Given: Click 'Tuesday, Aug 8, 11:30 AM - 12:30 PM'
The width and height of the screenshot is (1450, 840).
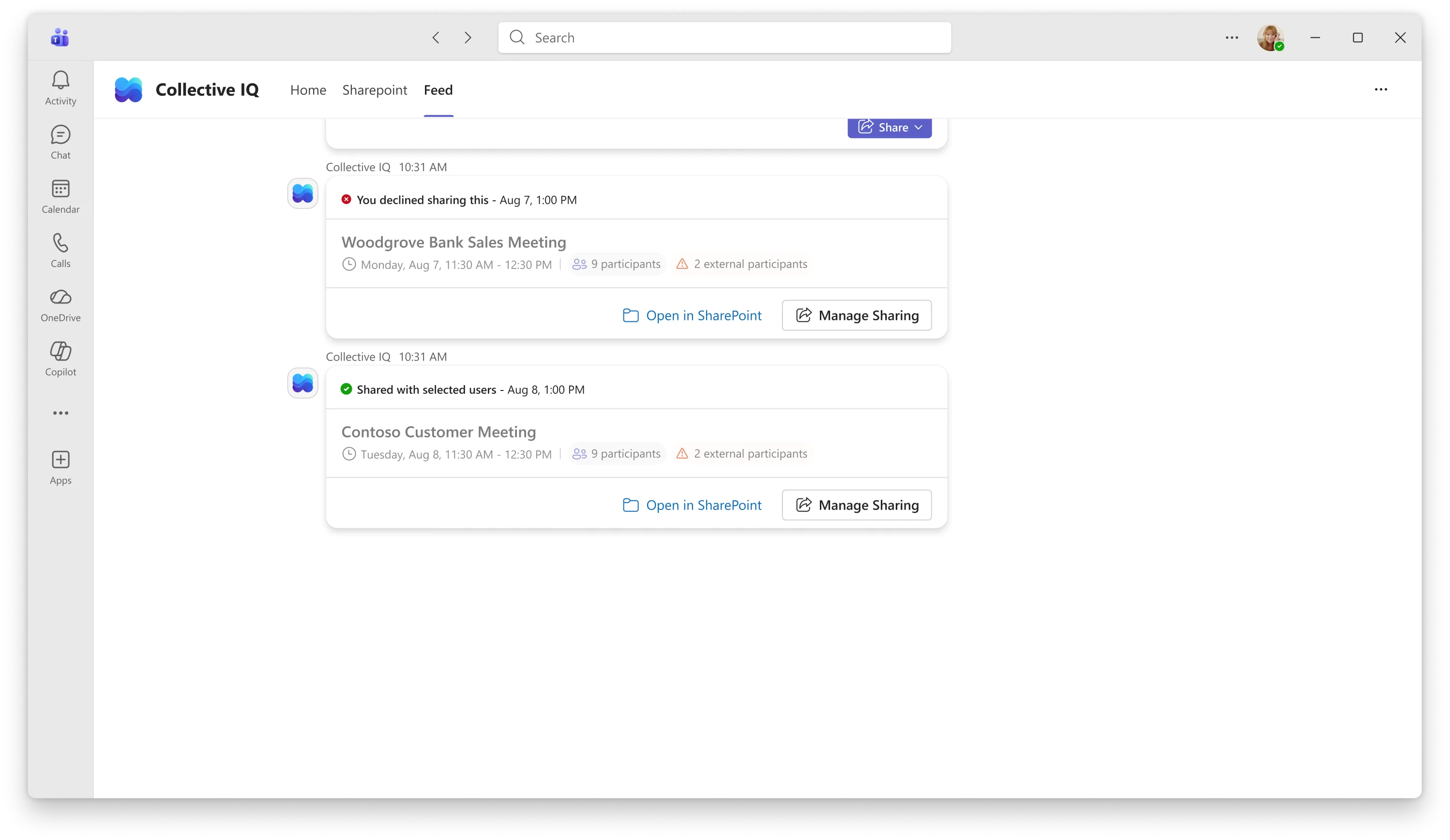Looking at the screenshot, I should (x=456, y=454).
